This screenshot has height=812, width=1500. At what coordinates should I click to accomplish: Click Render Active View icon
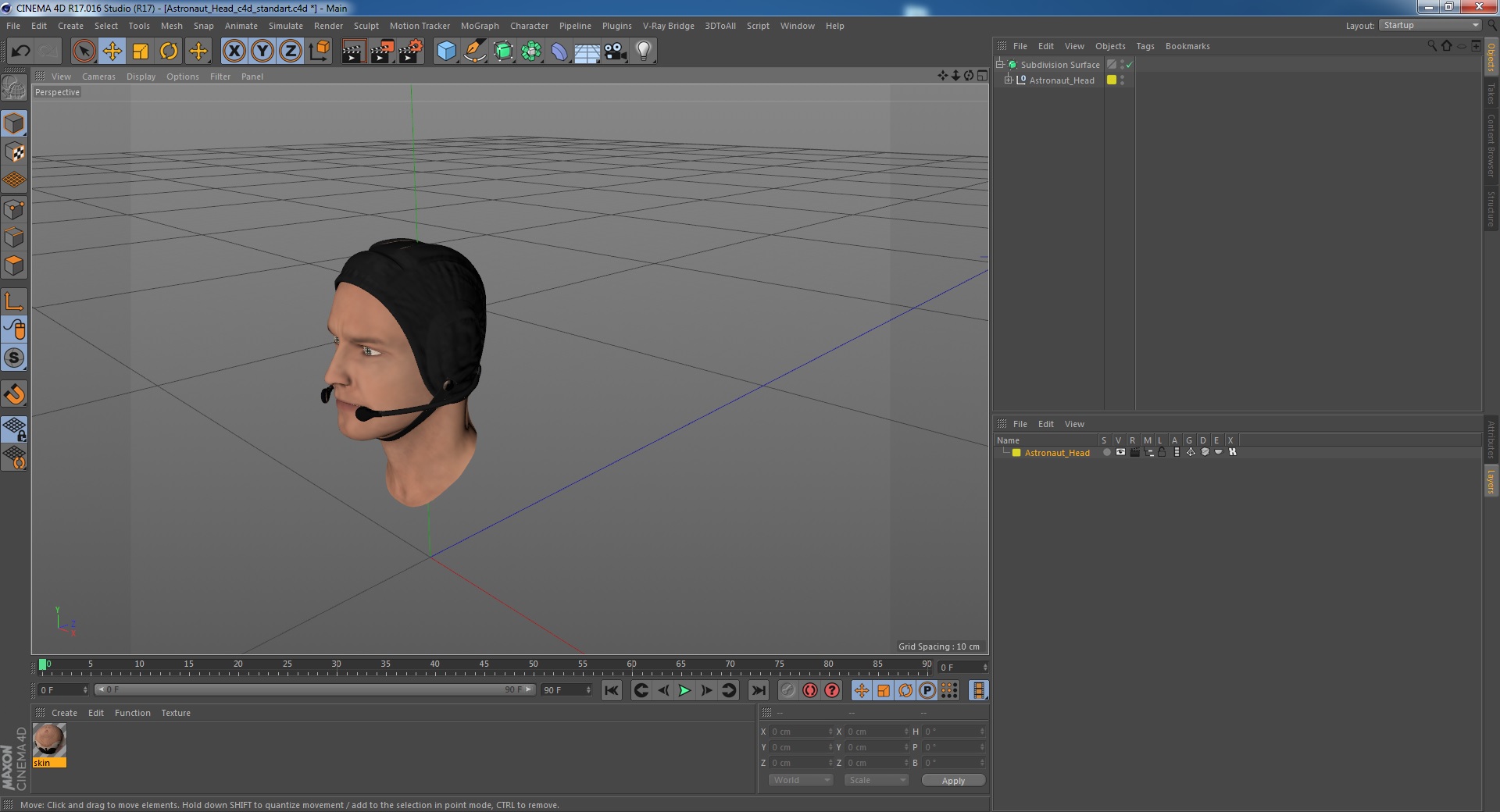pos(353,52)
